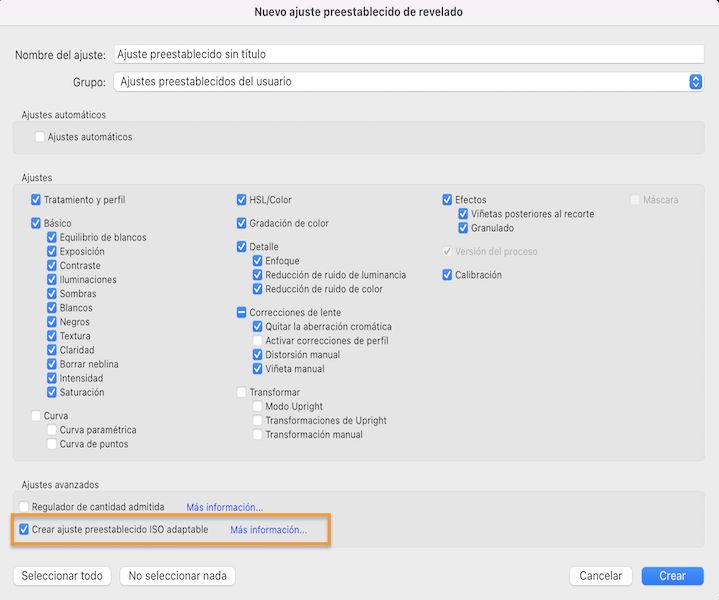Check the Transformar checkbox
This screenshot has width=719, height=600.
click(242, 393)
